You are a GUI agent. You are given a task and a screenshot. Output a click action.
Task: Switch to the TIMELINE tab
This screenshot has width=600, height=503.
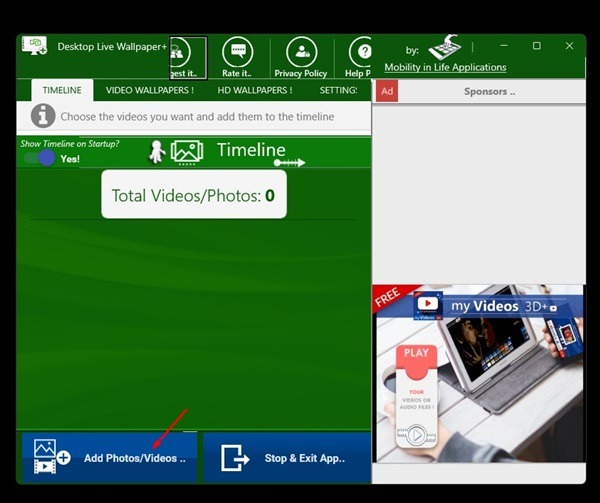(x=62, y=90)
